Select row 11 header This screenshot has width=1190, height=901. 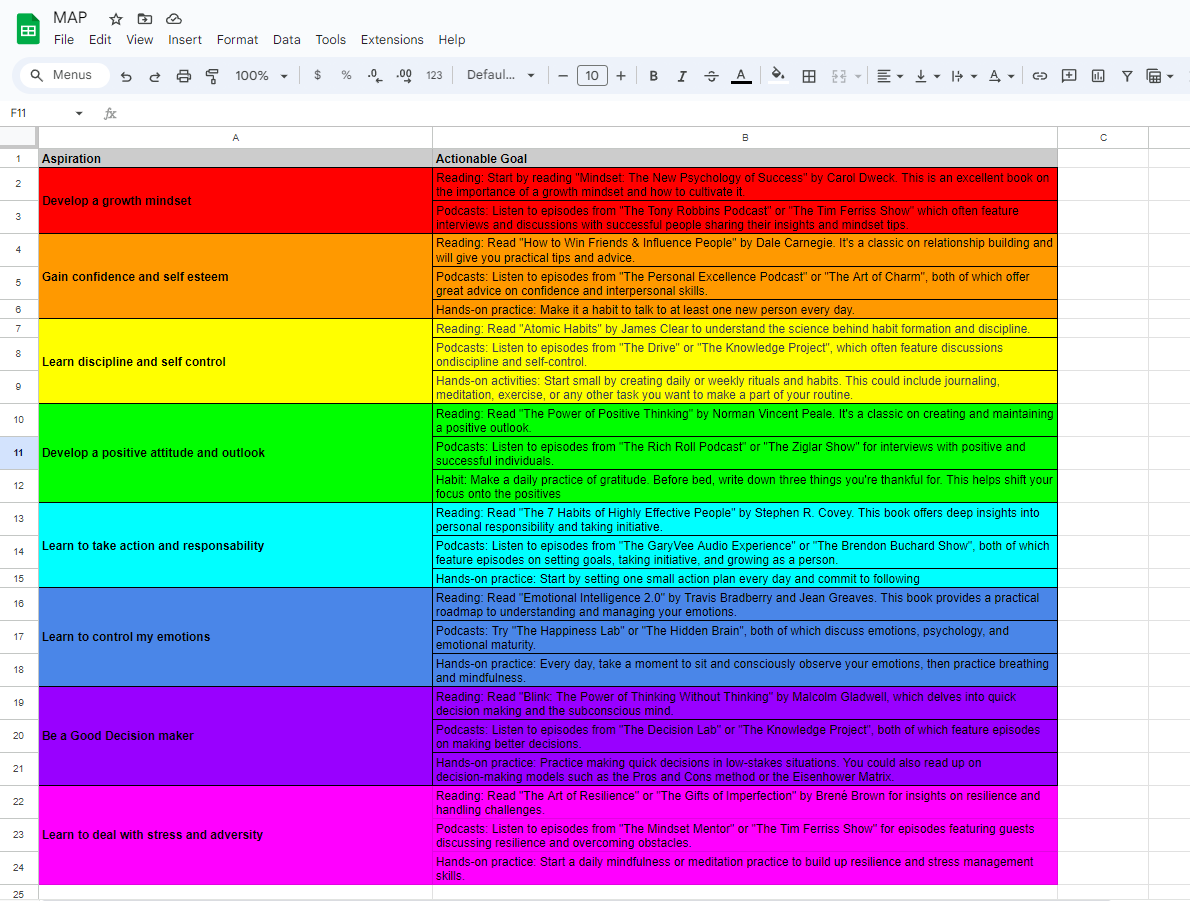click(x=18, y=452)
